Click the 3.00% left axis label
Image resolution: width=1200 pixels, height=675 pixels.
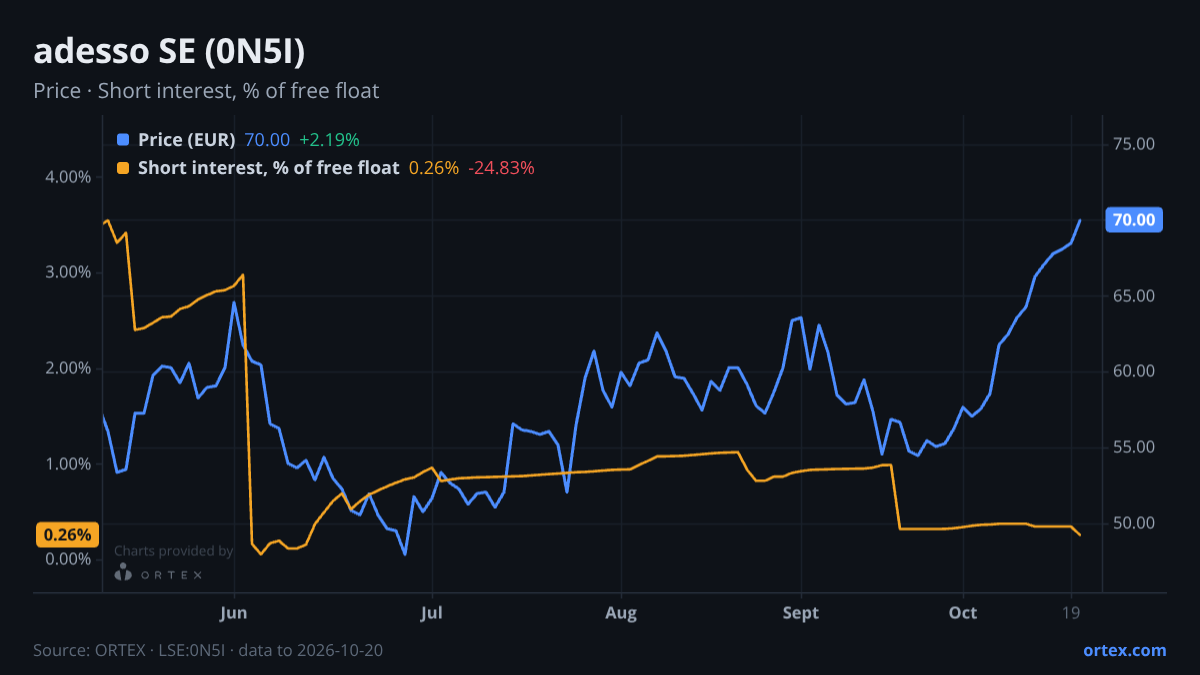[69, 273]
